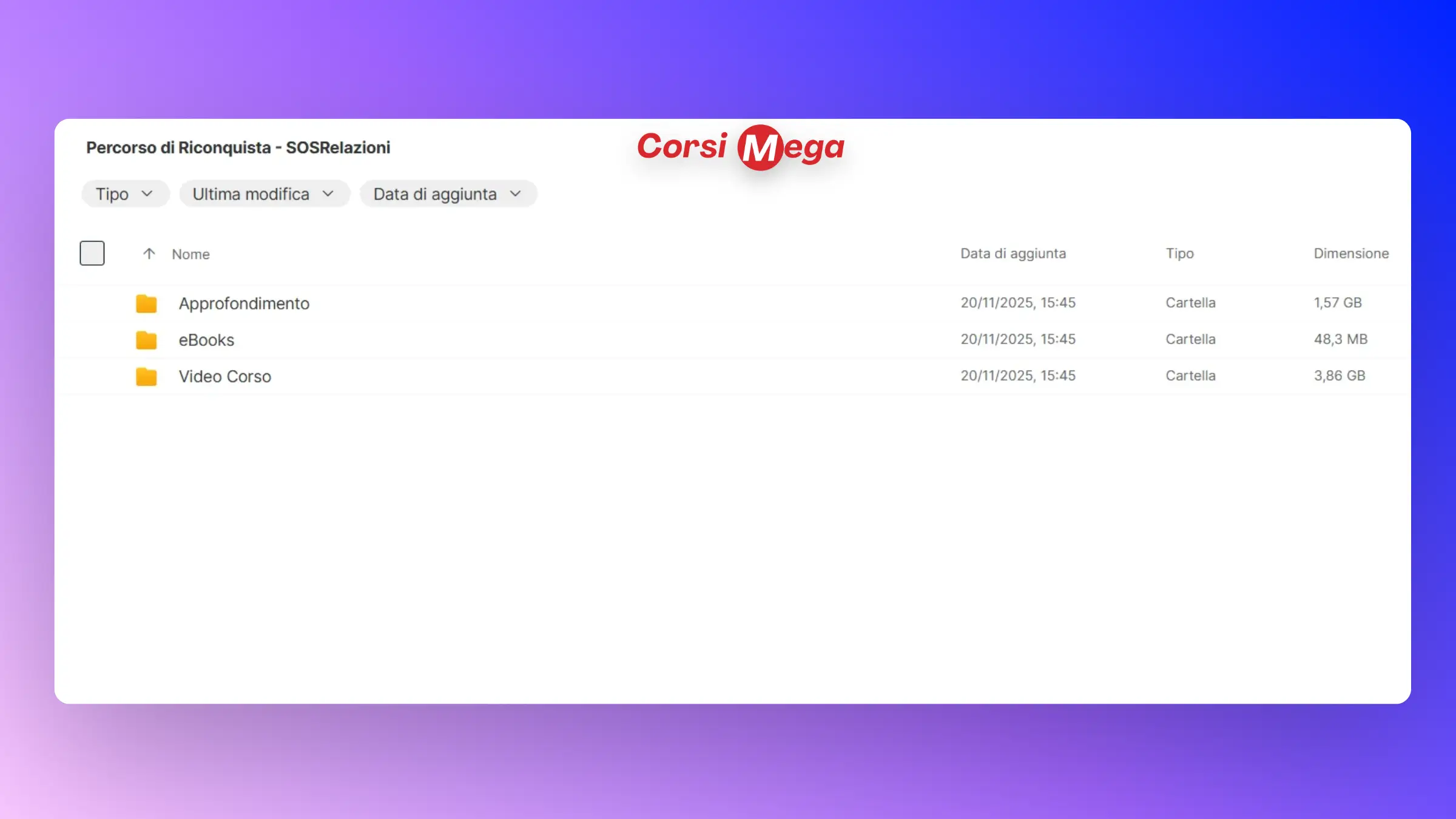Image resolution: width=1456 pixels, height=819 pixels.
Task: Click the 3,86 GB size value
Action: tap(1340, 376)
